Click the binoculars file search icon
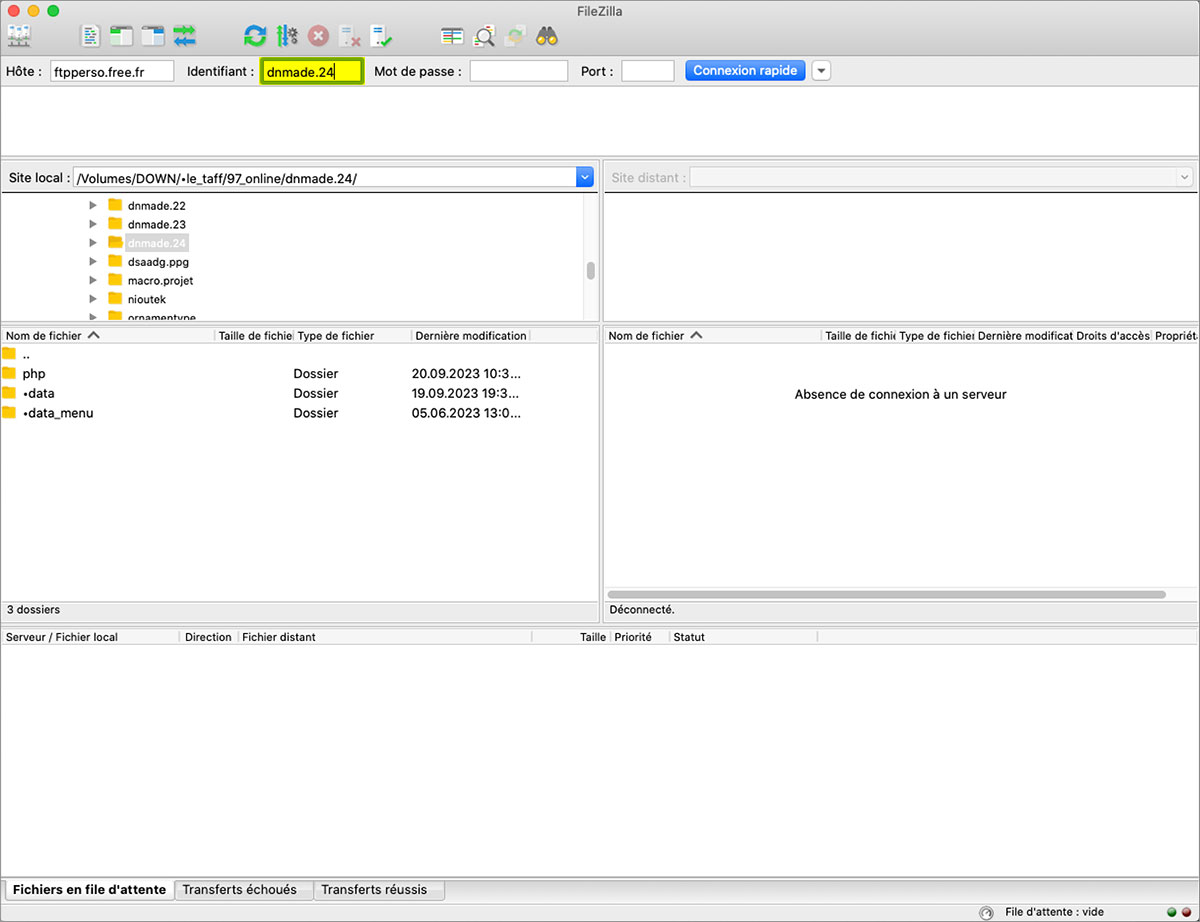The height and width of the screenshot is (922, 1200). tap(546, 37)
